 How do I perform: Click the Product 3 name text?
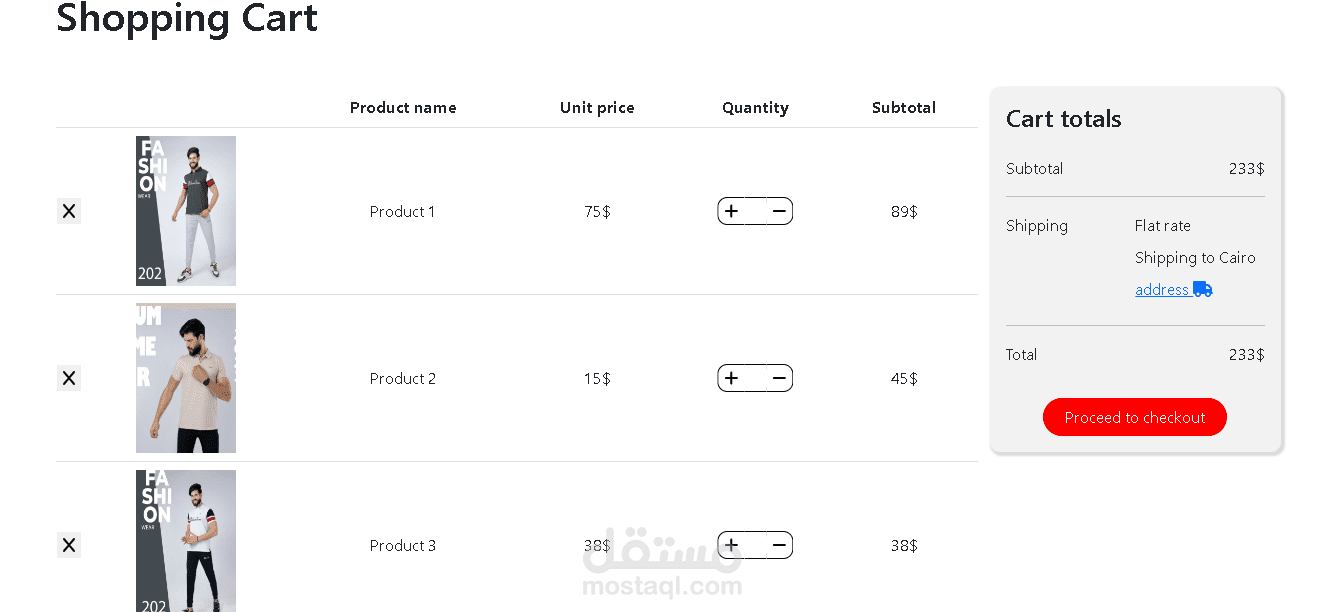pyautogui.click(x=403, y=546)
